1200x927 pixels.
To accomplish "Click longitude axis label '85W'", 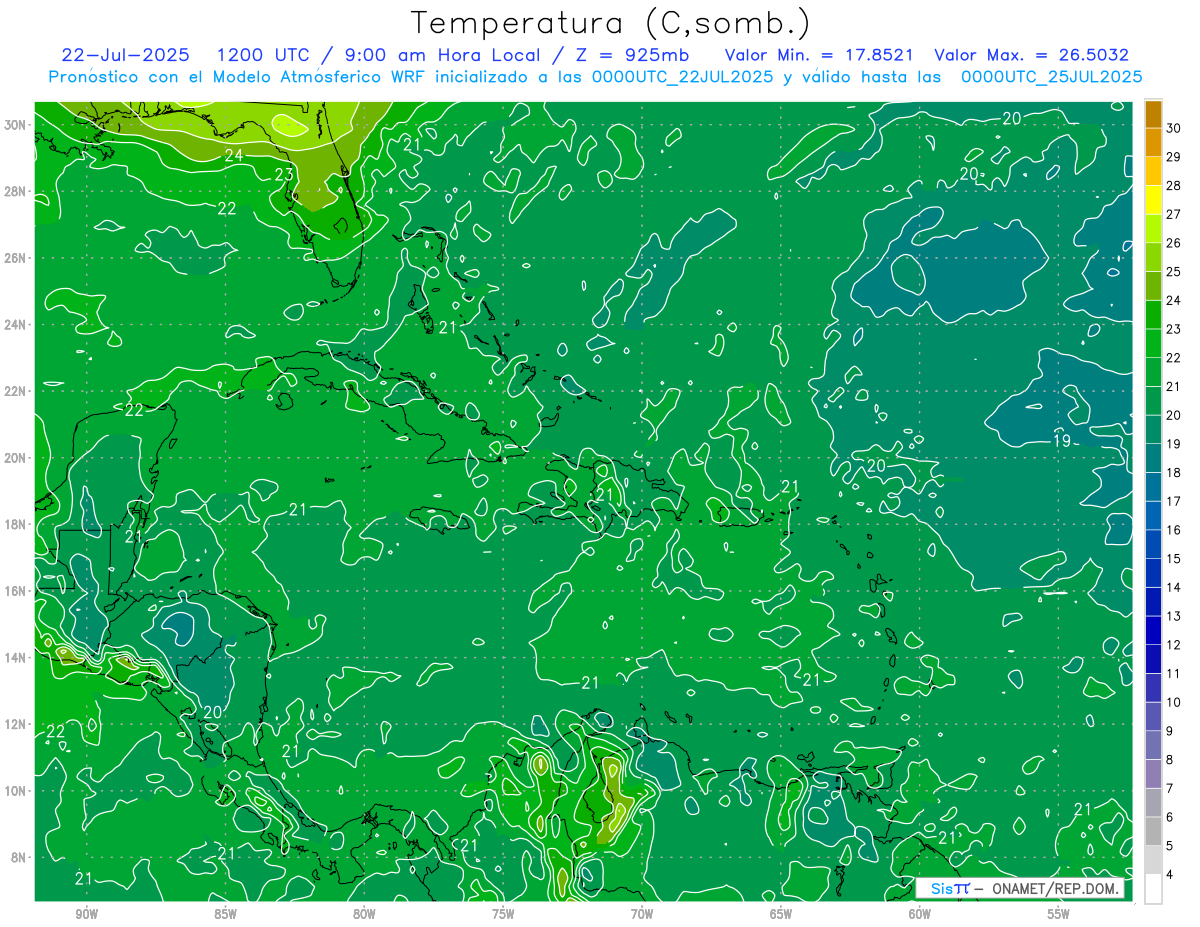I will 225,914.
